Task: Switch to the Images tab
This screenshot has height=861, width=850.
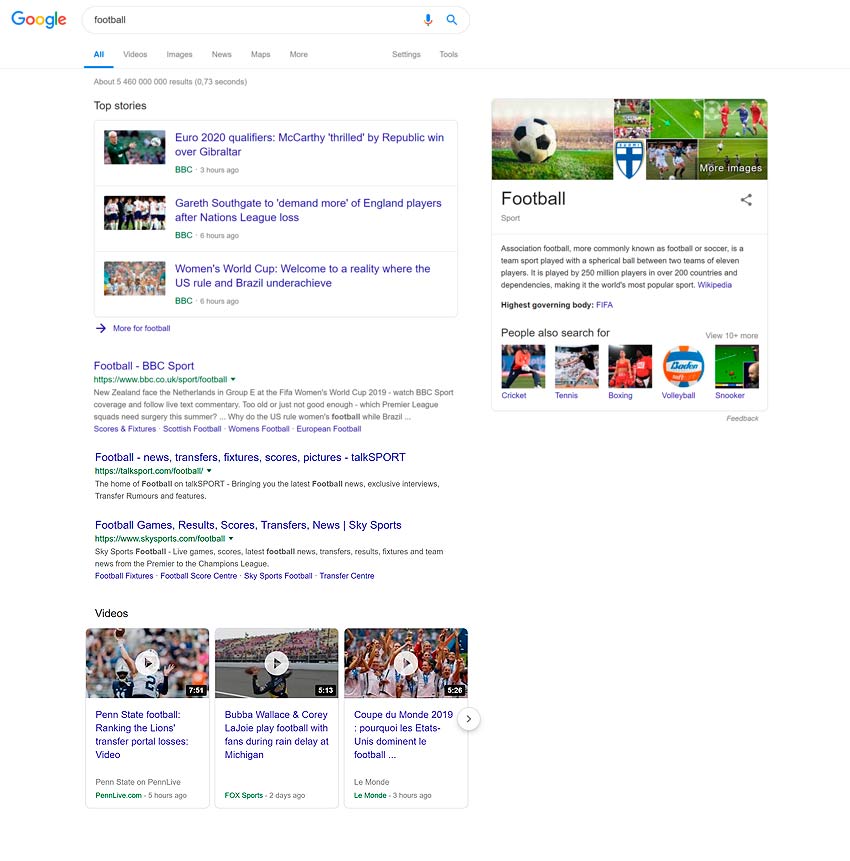Action: click(180, 54)
